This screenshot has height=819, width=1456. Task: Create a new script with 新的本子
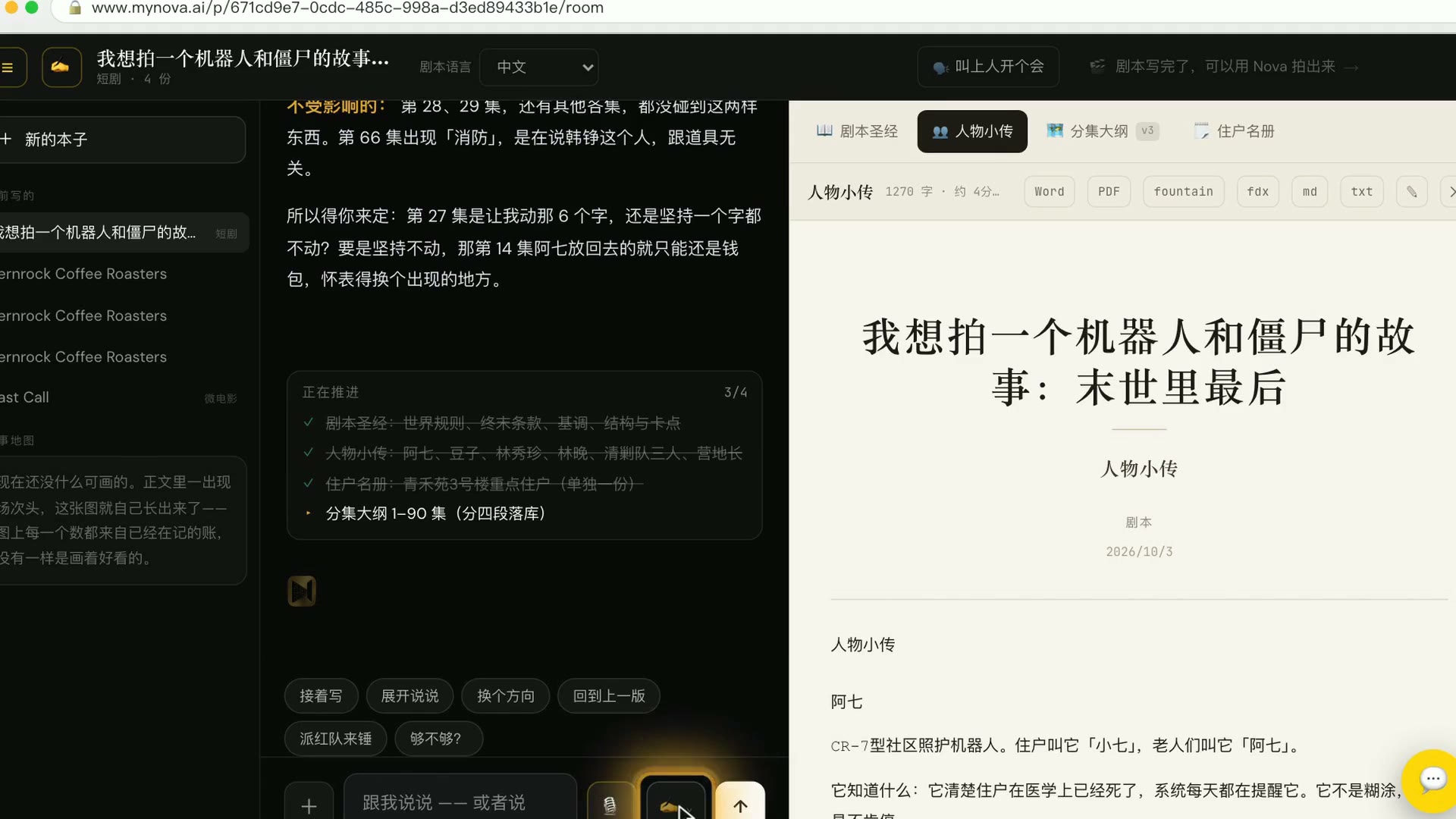pyautogui.click(x=121, y=140)
